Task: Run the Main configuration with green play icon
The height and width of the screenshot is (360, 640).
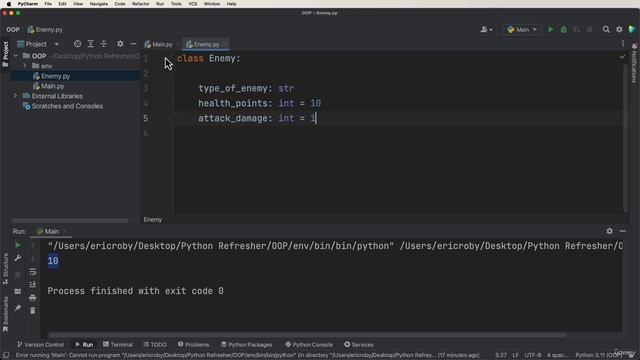Action: [551, 29]
